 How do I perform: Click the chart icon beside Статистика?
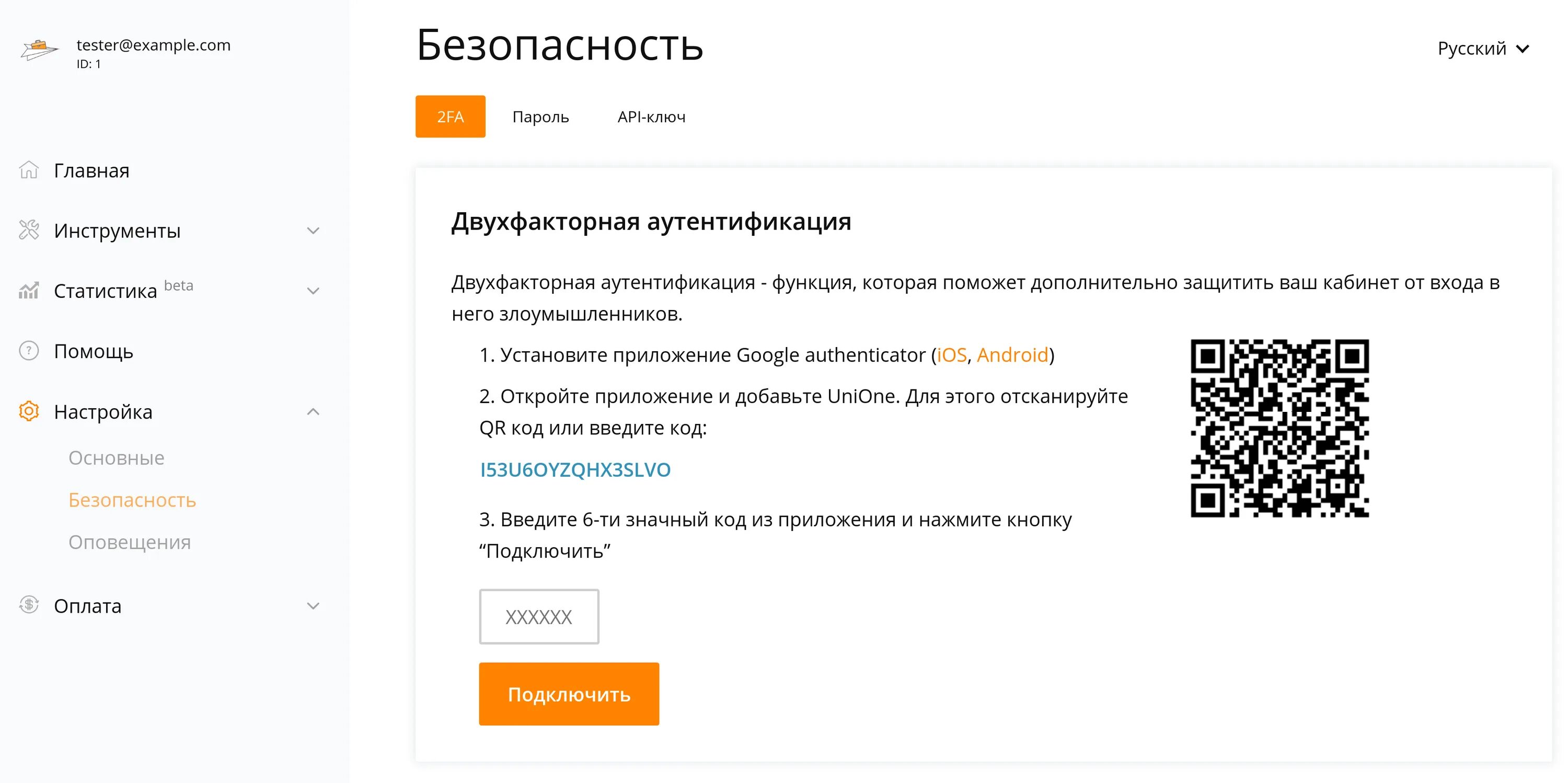(29, 291)
